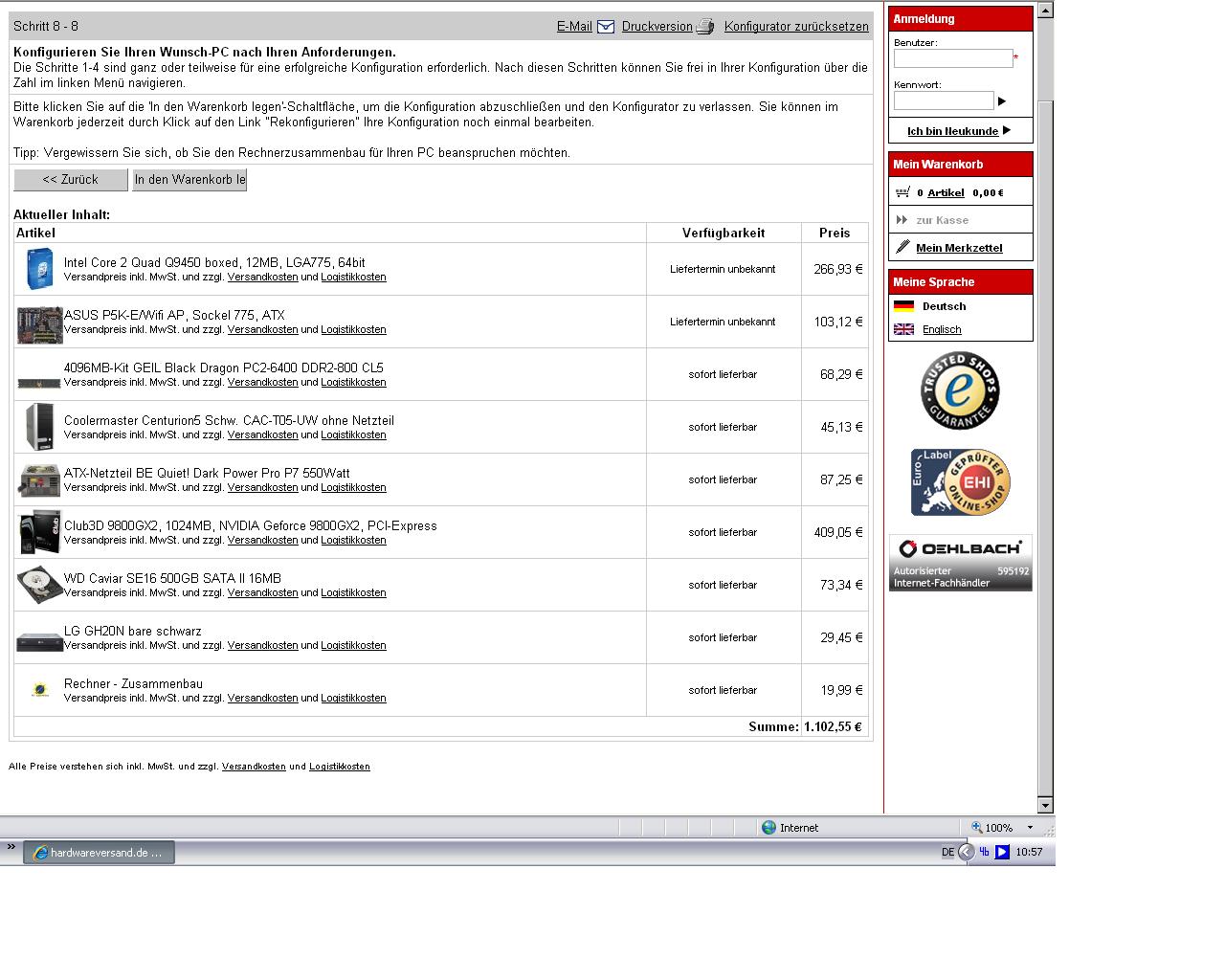Click Logistikkosten link in the LG GH20N row
1225x980 pixels.
353,645
